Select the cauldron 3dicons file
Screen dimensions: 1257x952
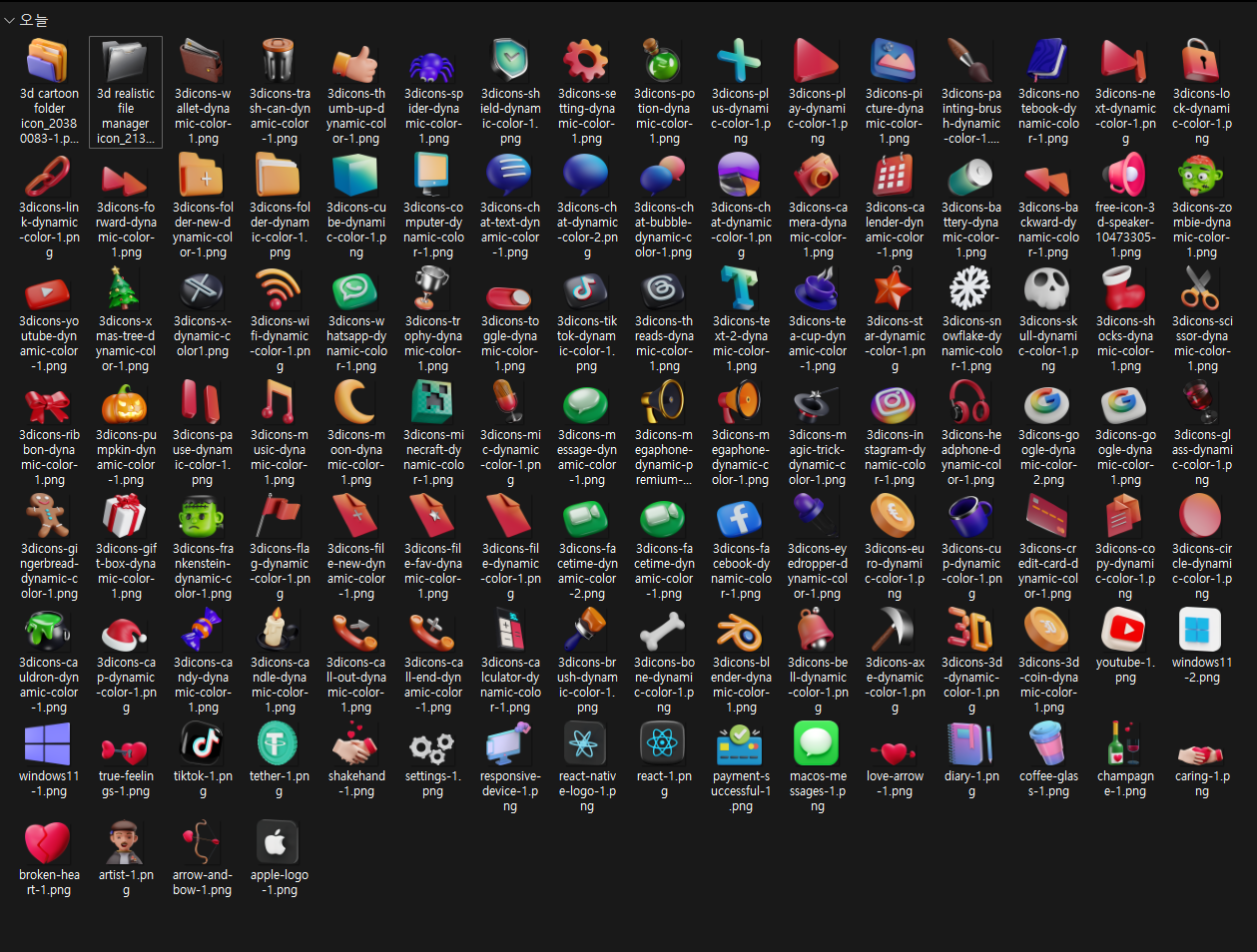(49, 661)
